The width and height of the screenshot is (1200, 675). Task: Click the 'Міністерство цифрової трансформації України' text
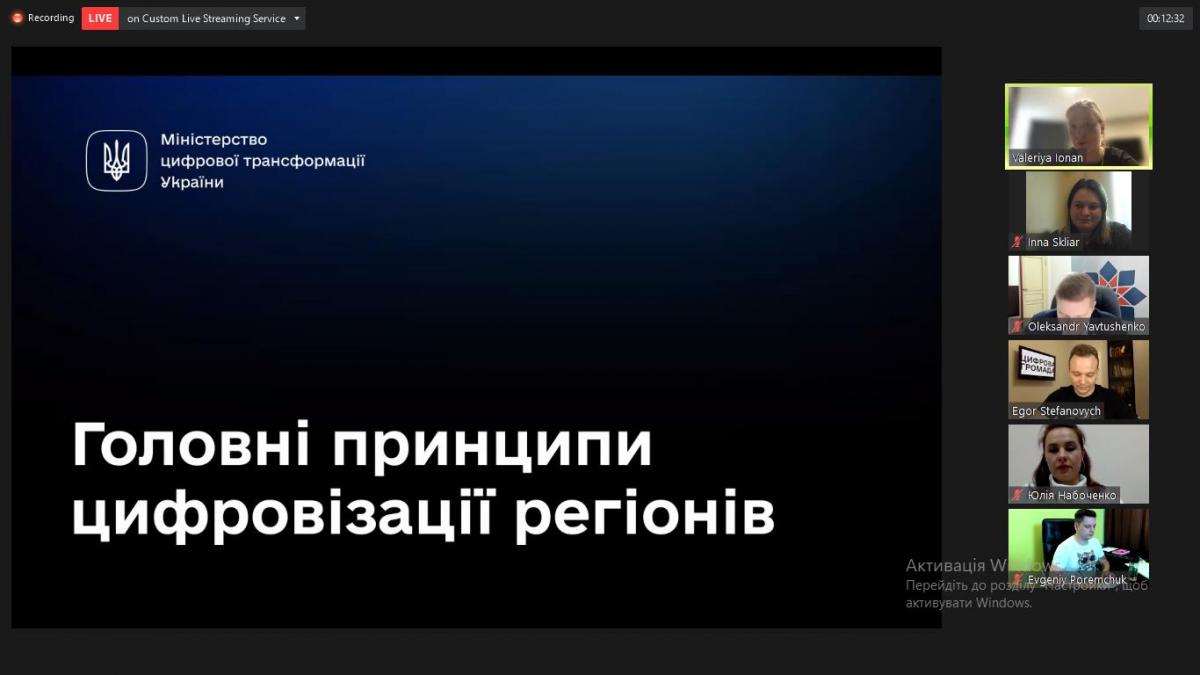262,161
